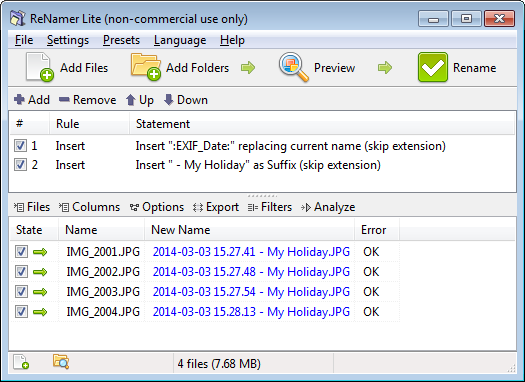Open the Analyze tool
The width and height of the screenshot is (525, 382).
328,207
